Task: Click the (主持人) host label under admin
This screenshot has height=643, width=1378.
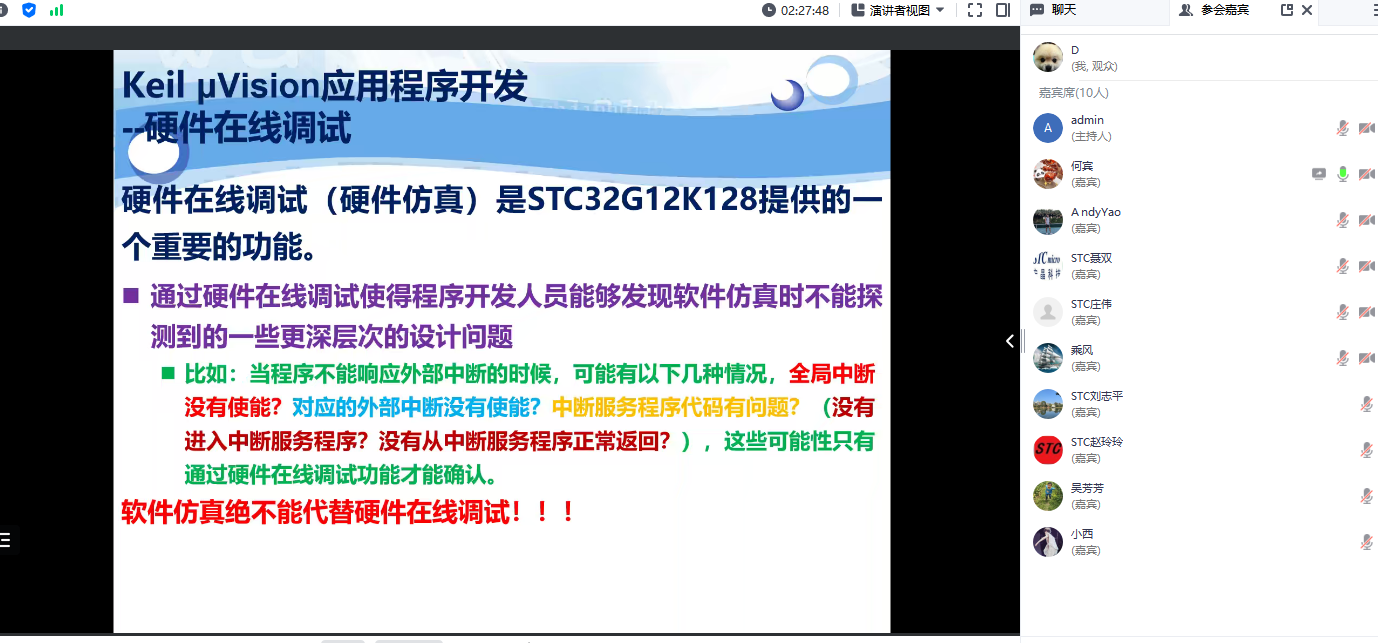Action: point(1091,136)
